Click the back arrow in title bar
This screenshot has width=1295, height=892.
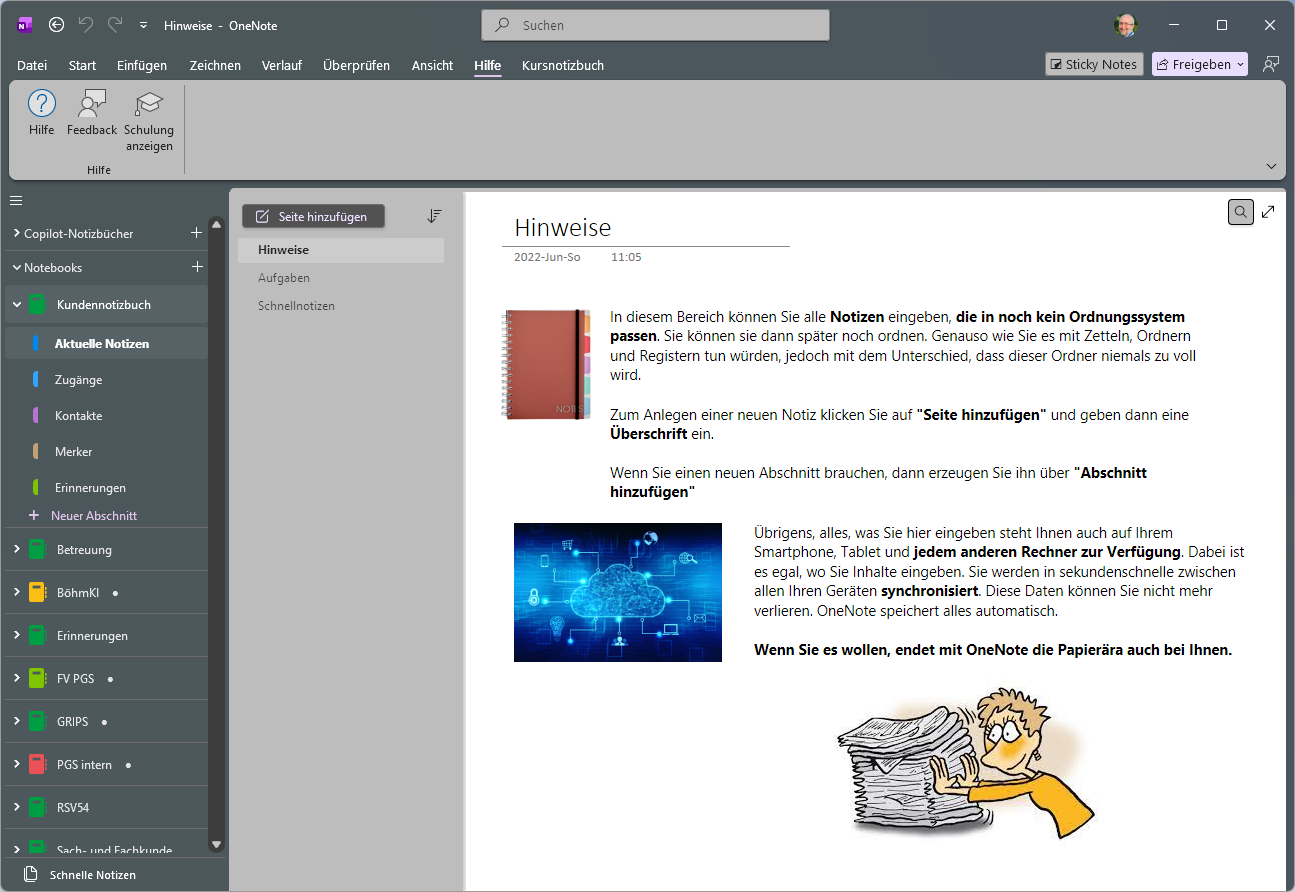(57, 25)
